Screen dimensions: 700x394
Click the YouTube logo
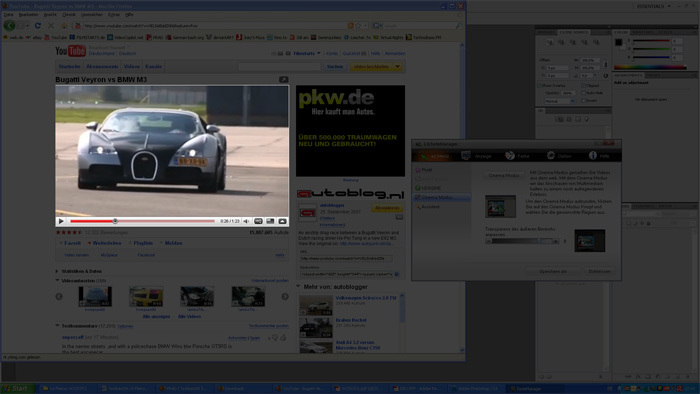tap(71, 51)
